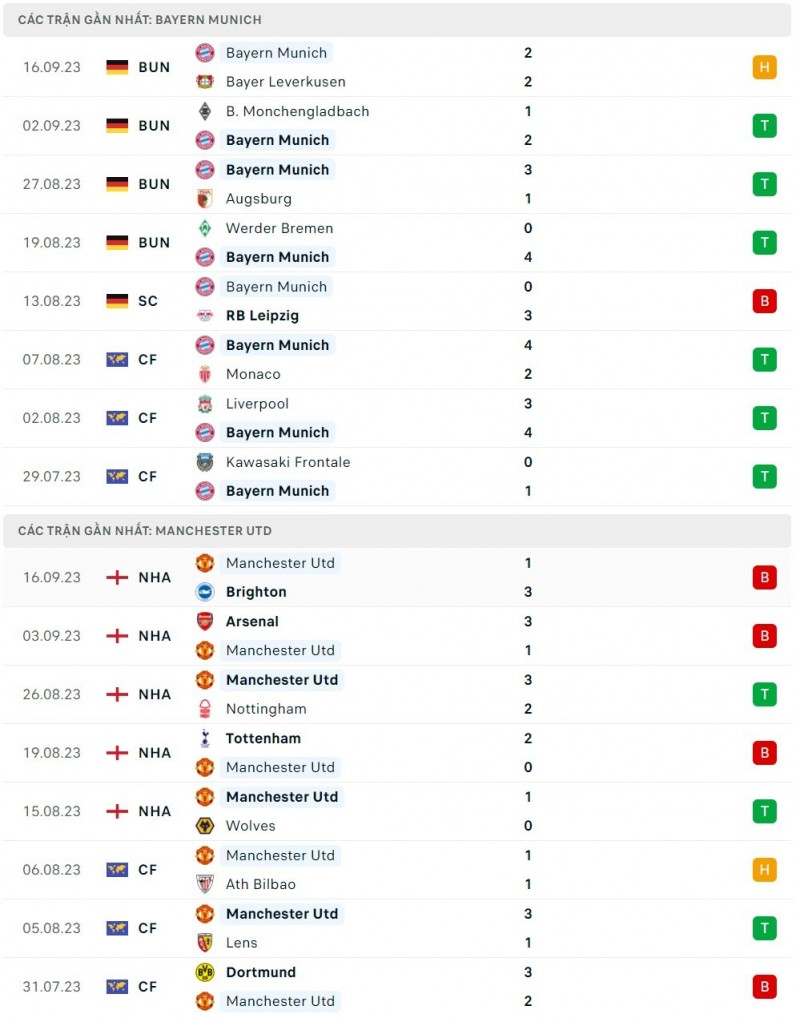Click the Arsenal club crest icon
The width and height of the screenshot is (800, 1018).
(x=205, y=621)
